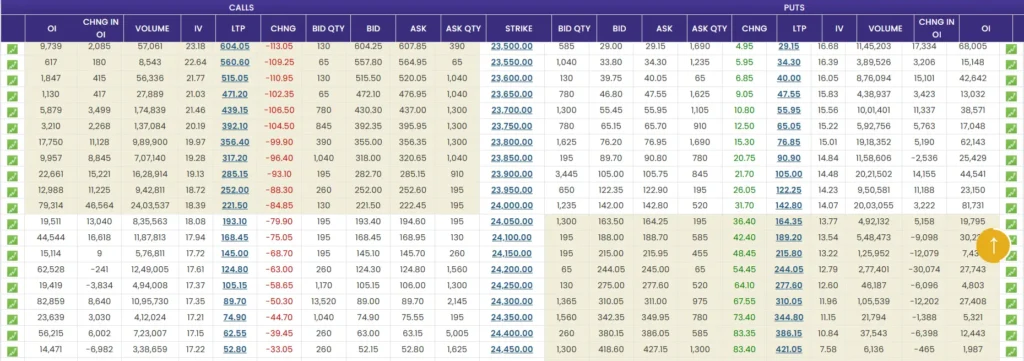1024x361 pixels.
Task: Open calls chart icon for strike 23,600.00
Action: point(12,81)
